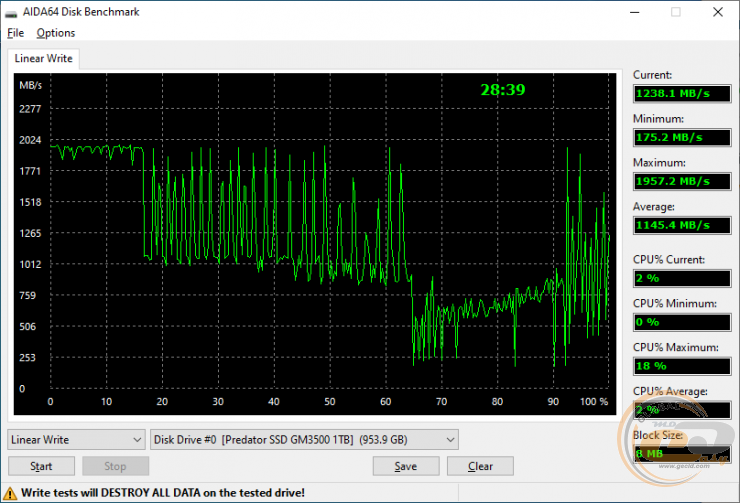Click the Clear button

480,466
